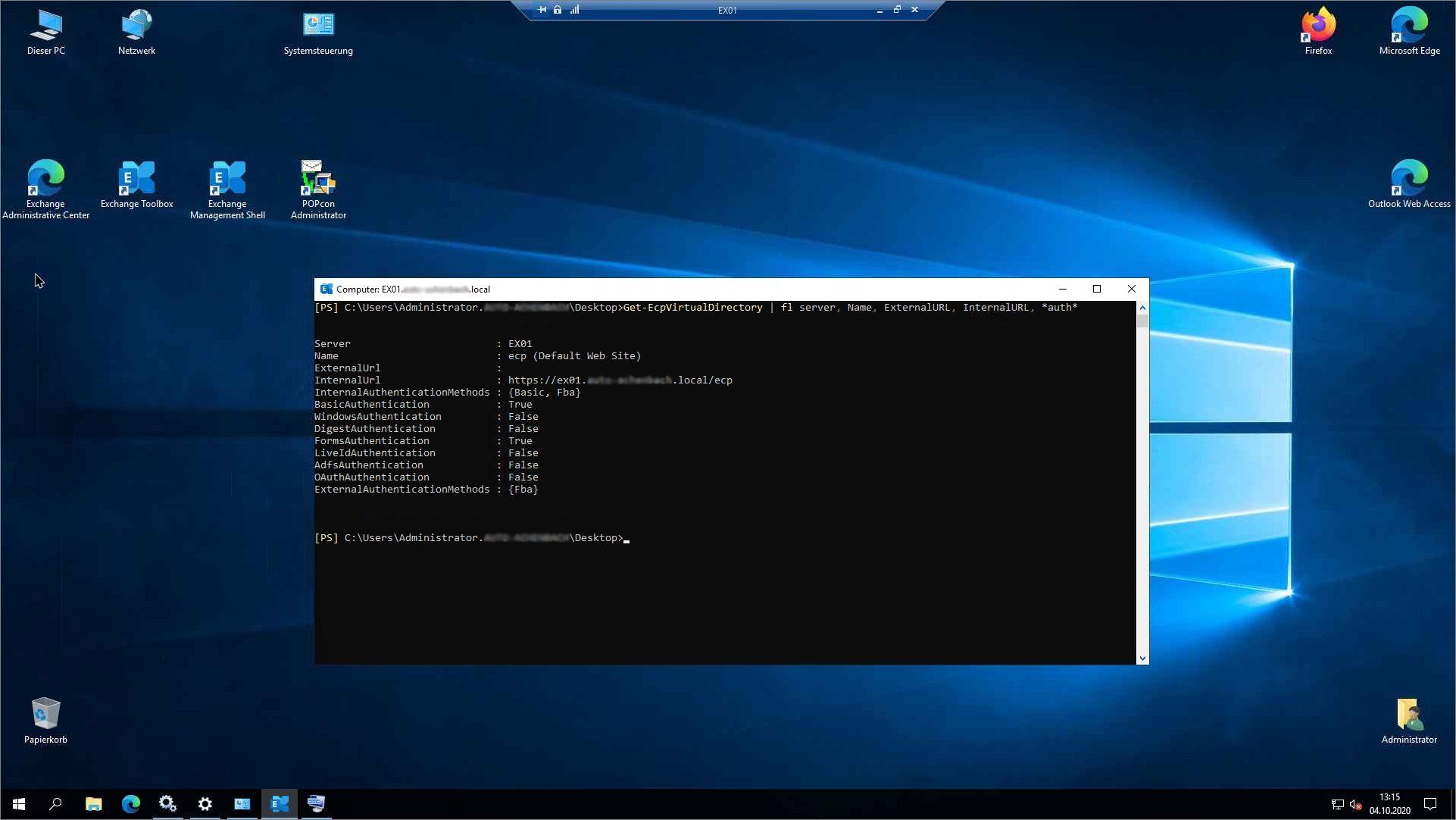
Task: Restore down EX01 remote session
Action: (x=897, y=10)
